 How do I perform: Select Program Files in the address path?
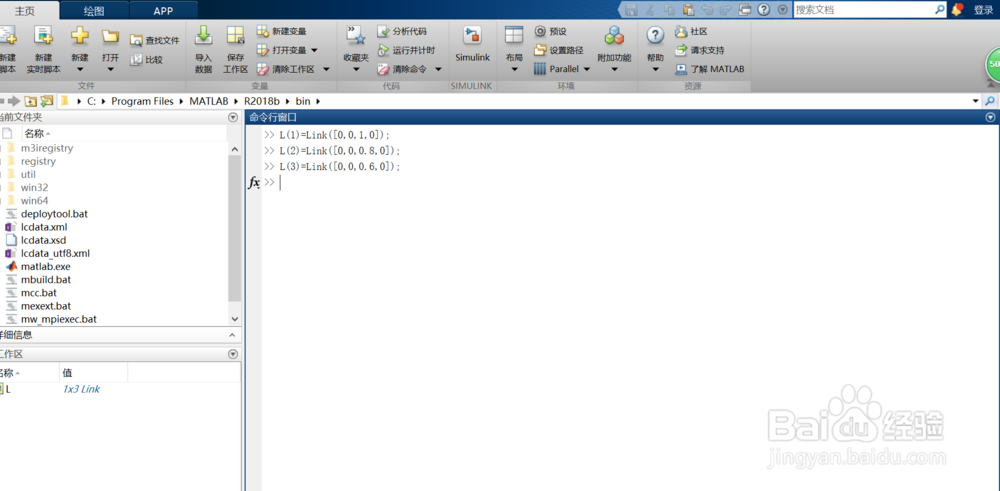[142, 101]
